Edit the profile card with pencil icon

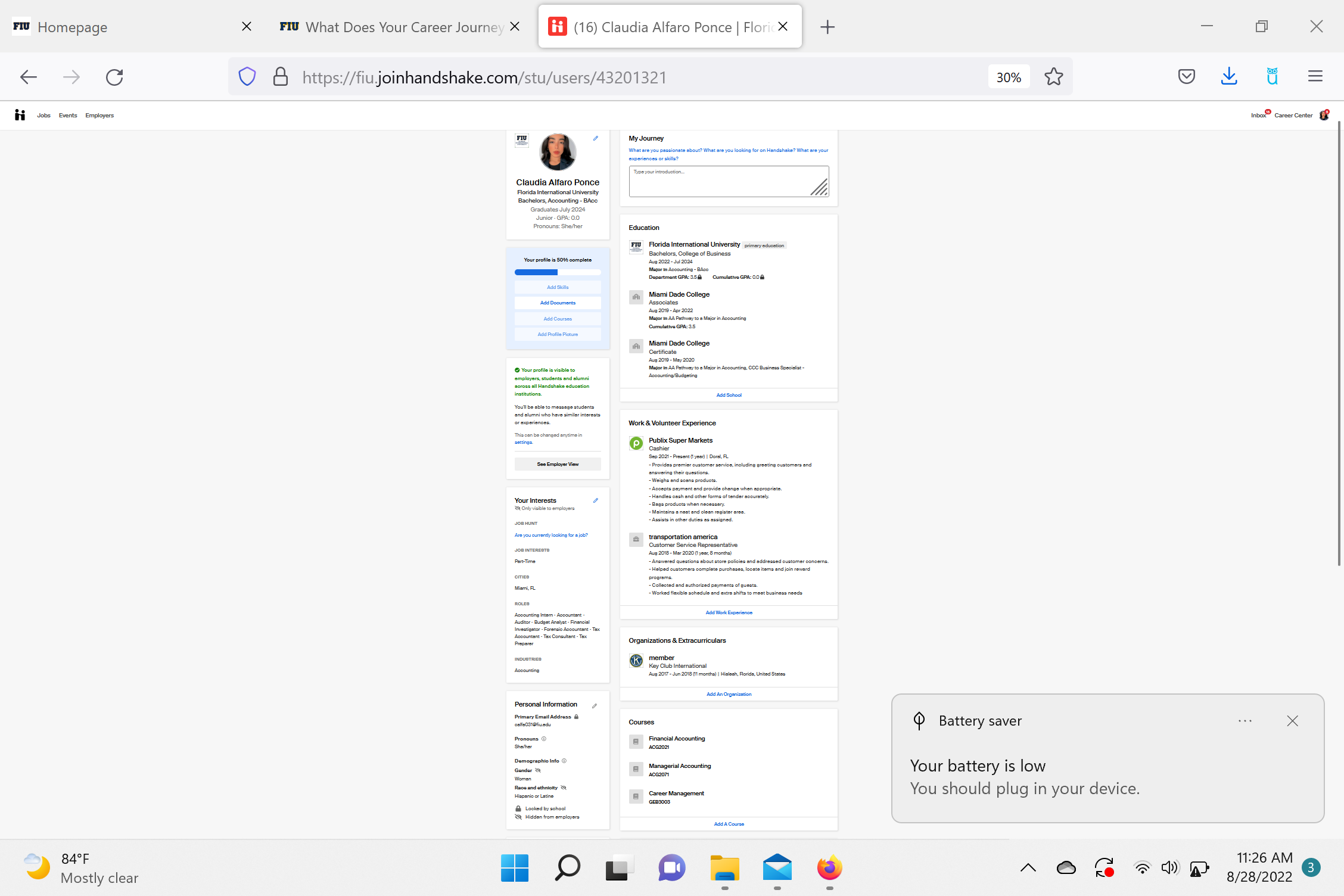595,138
